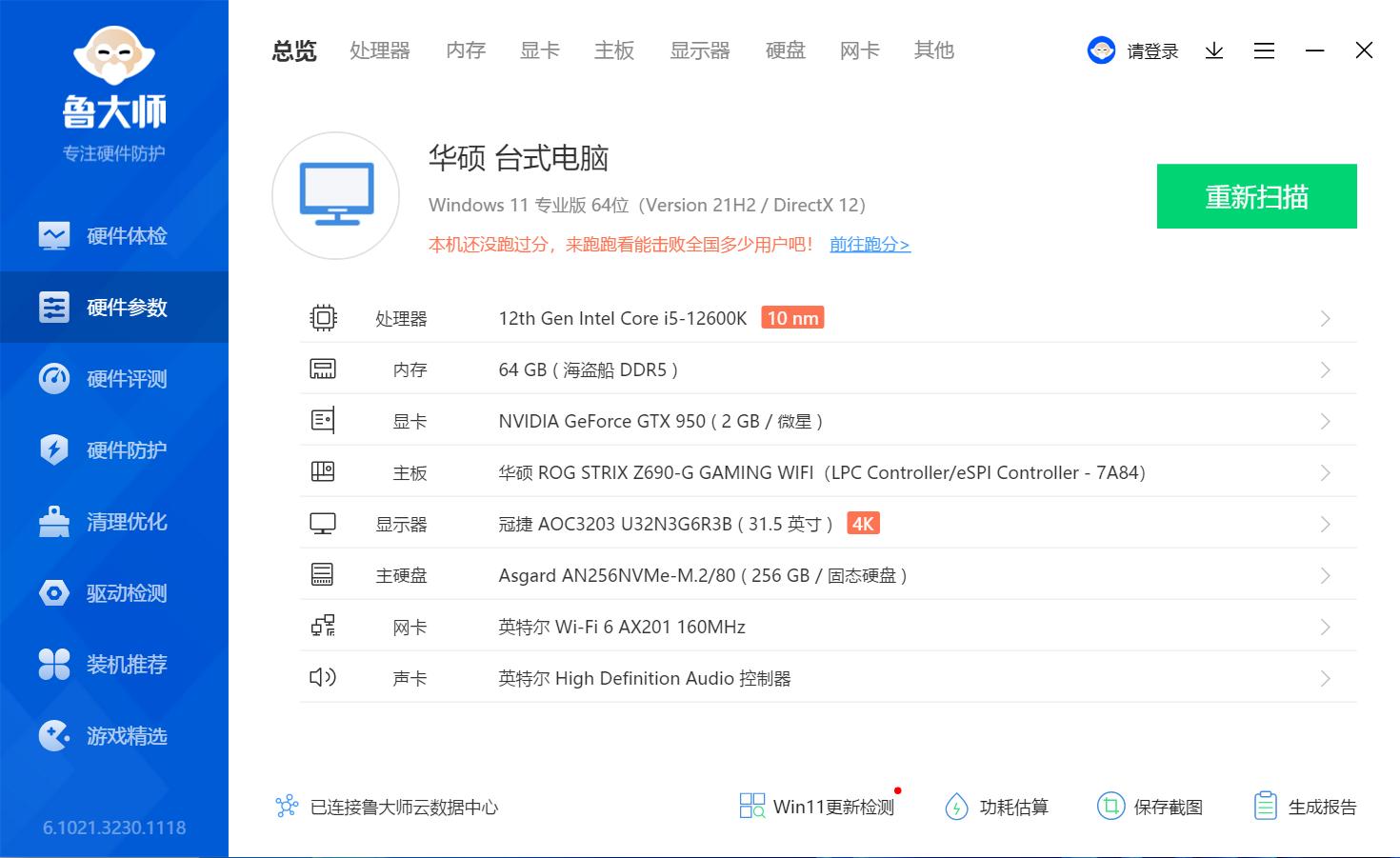Open the 前往跑分 benchmark link
1400x858 pixels.
click(869, 245)
